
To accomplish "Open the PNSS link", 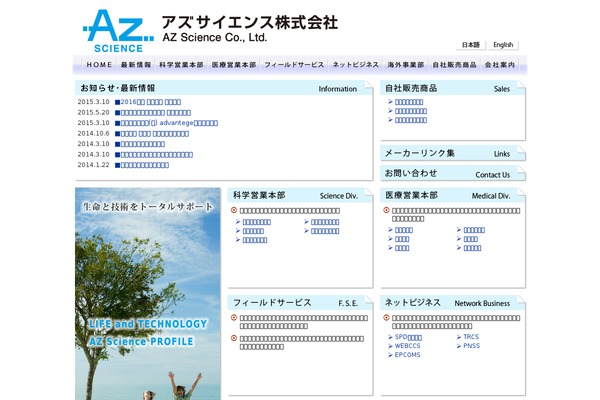I will pos(471,346).
